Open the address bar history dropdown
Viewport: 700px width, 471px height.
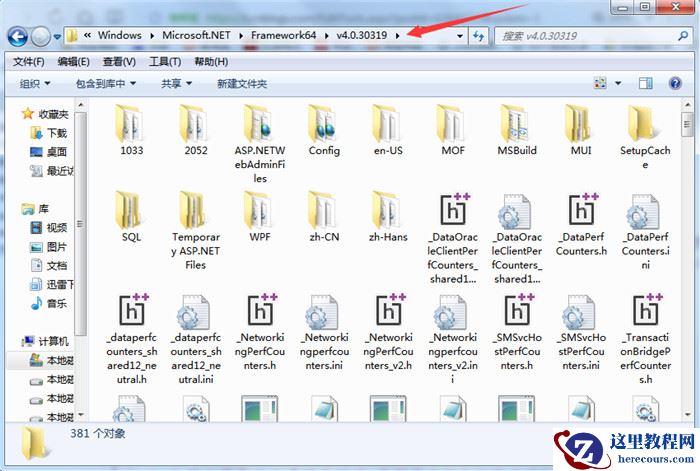(460, 36)
